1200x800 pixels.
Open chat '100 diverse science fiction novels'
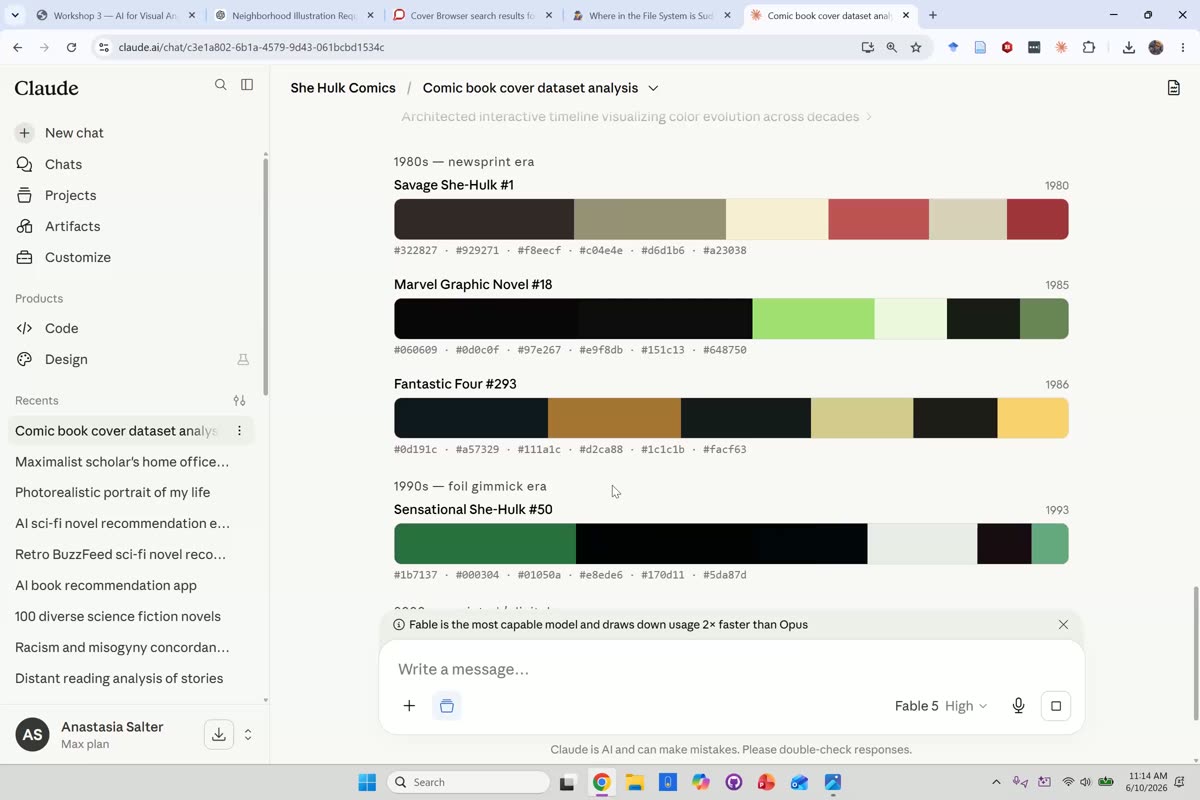(x=118, y=616)
